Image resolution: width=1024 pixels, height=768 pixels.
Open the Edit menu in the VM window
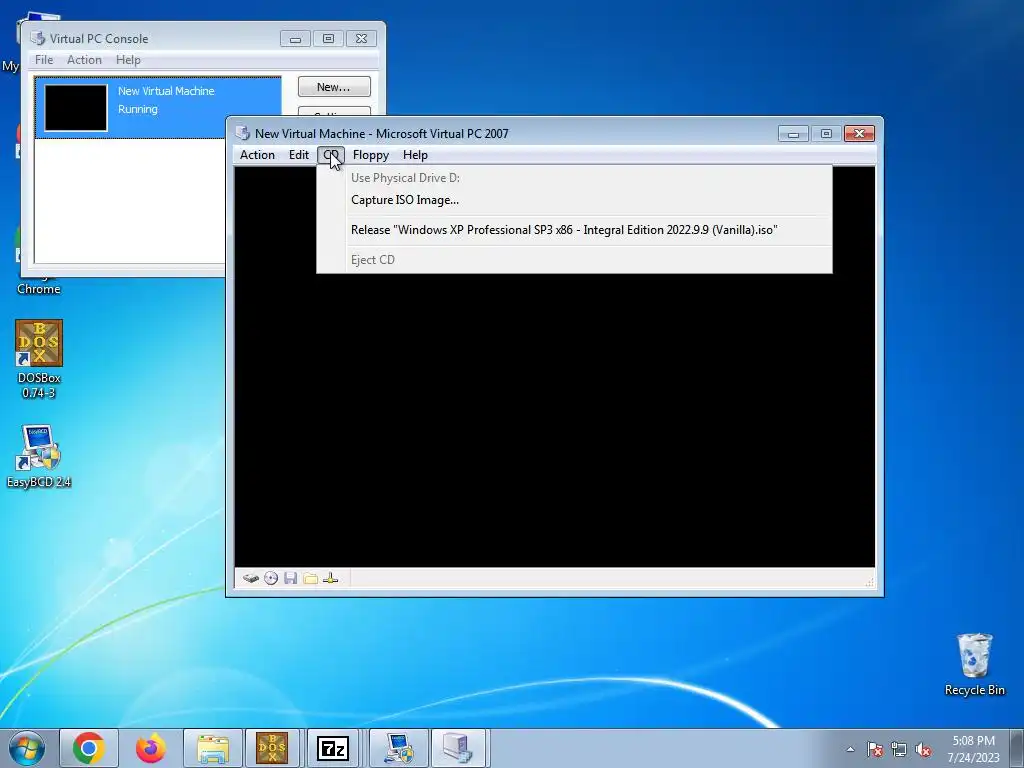(x=298, y=155)
